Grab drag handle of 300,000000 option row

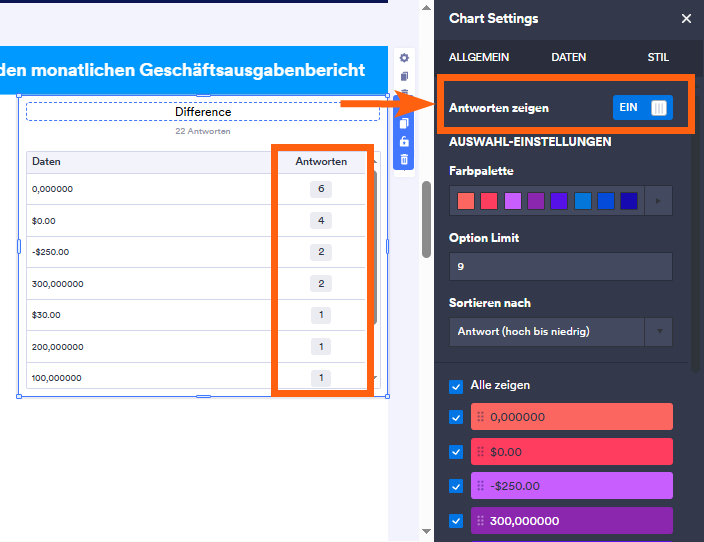pyautogui.click(x=480, y=521)
